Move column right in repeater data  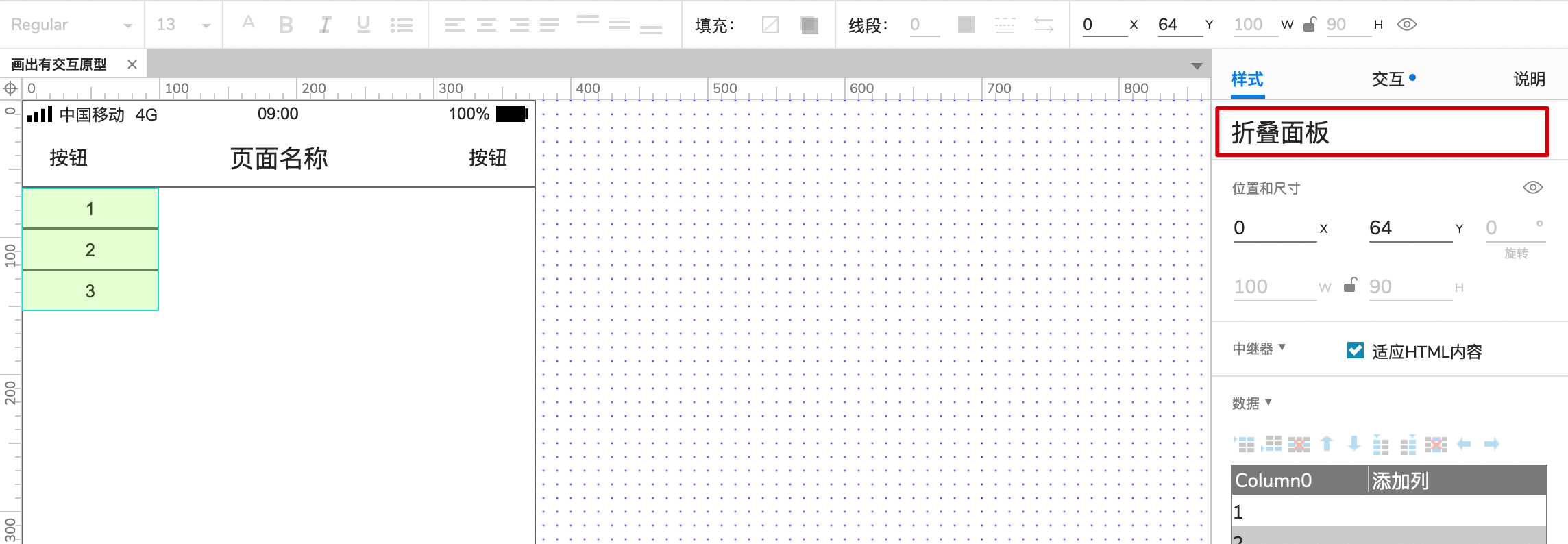(x=1492, y=444)
